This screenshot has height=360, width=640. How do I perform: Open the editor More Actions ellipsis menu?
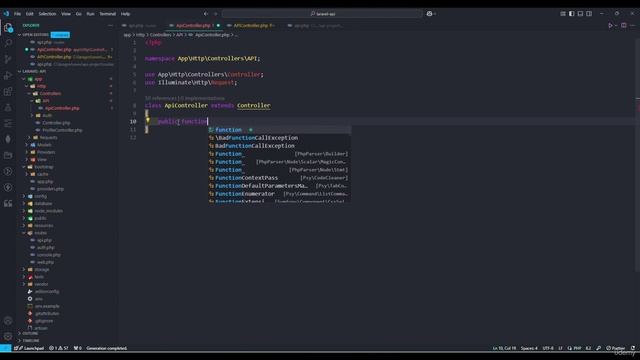pyautogui.click(x=633, y=25)
